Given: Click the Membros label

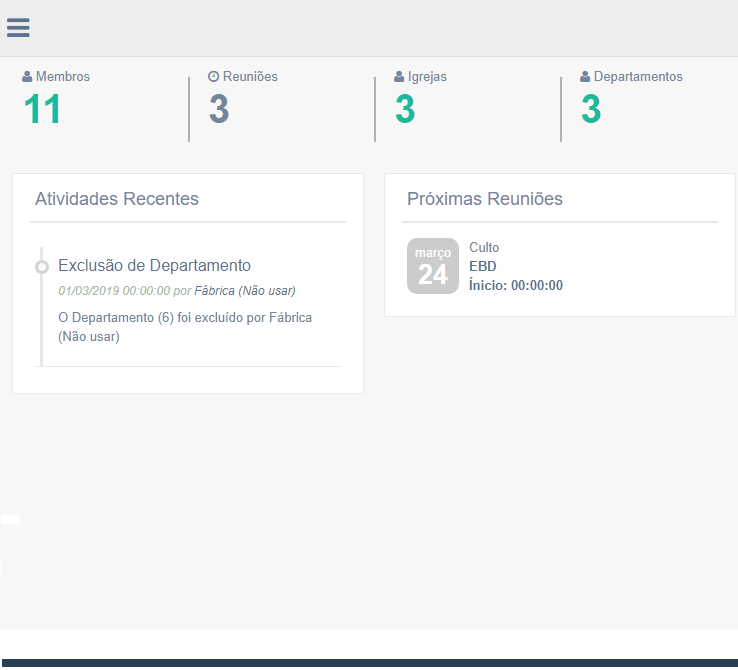Looking at the screenshot, I should click(x=63, y=77).
